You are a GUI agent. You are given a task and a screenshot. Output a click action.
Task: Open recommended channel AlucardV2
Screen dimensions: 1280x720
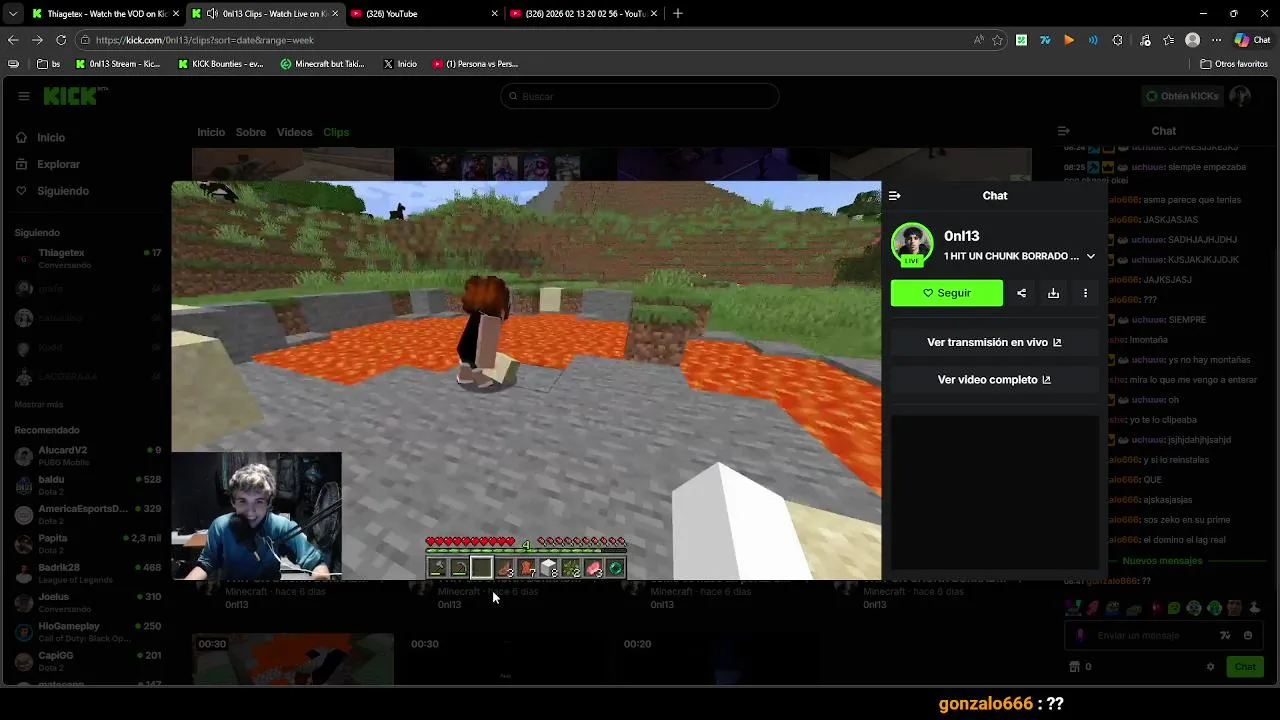click(88, 455)
